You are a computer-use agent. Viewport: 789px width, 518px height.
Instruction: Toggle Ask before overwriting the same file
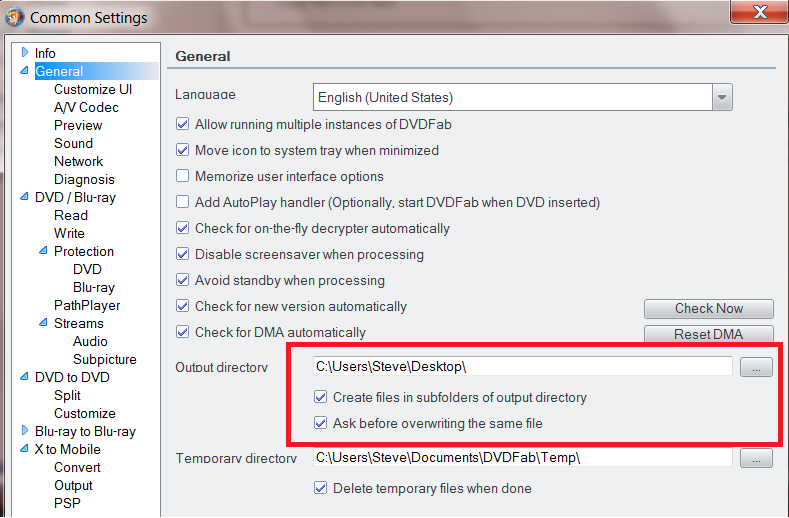click(x=321, y=423)
